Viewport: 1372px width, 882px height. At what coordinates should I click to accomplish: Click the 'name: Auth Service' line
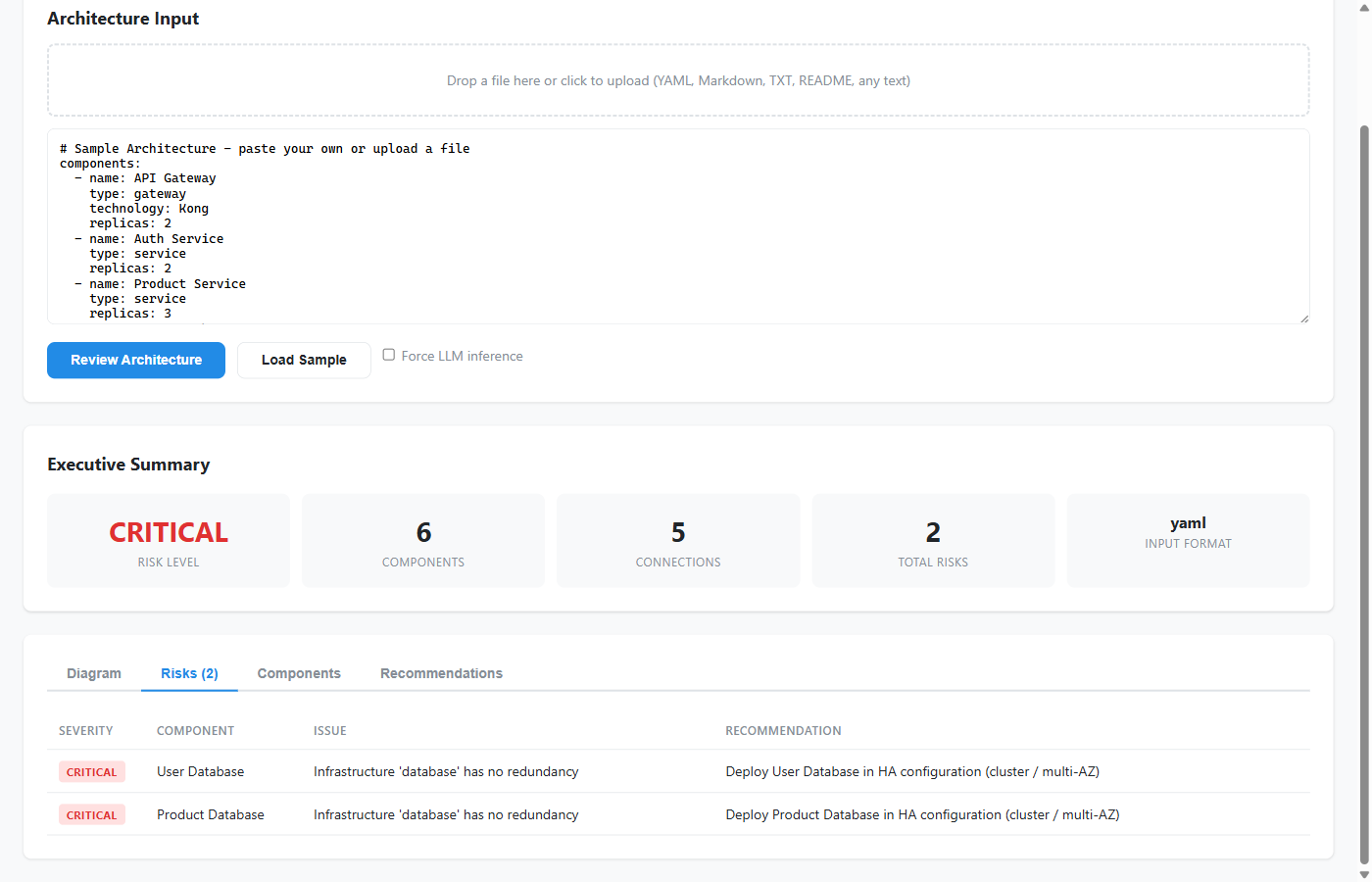[x=149, y=239]
